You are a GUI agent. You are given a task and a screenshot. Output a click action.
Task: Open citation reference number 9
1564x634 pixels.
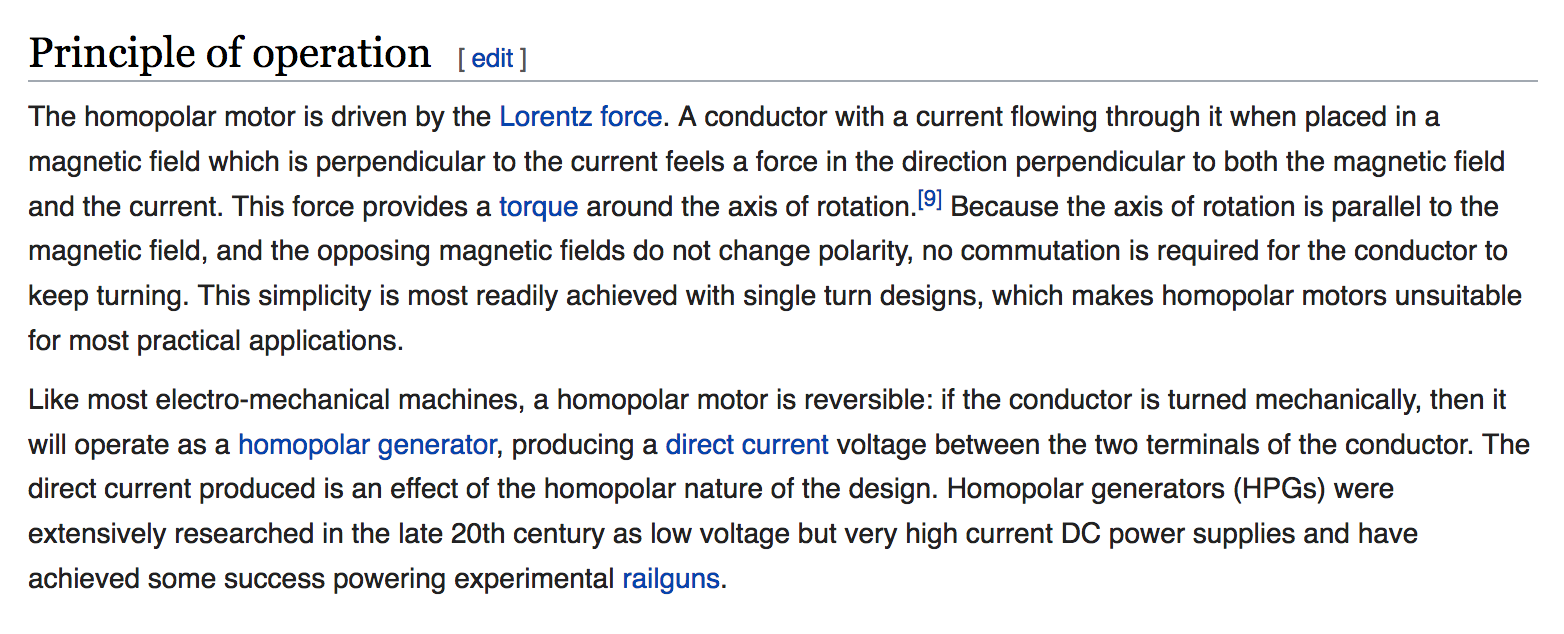point(929,200)
